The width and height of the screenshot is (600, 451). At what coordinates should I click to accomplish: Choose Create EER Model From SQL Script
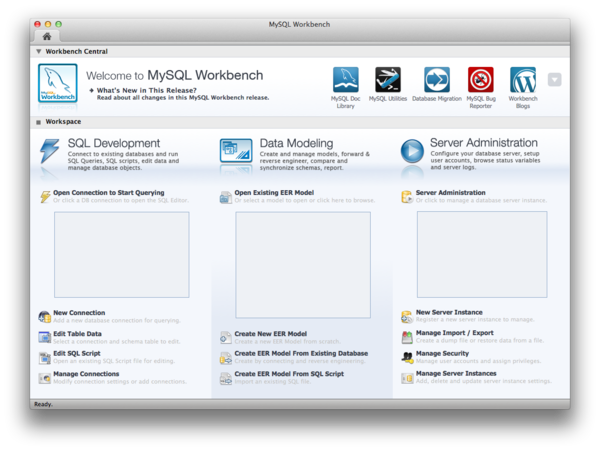coord(289,374)
